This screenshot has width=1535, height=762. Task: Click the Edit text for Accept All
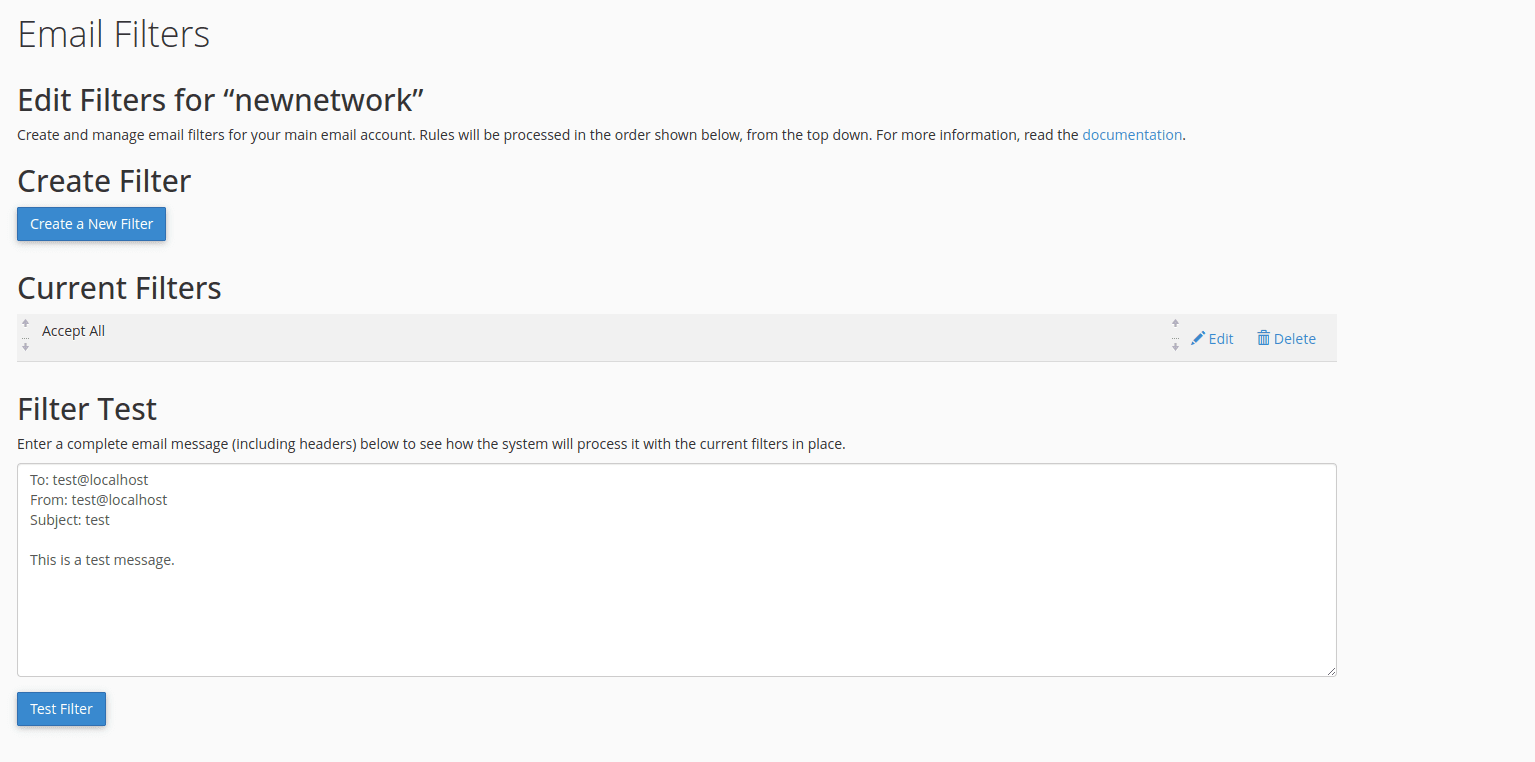(1221, 339)
